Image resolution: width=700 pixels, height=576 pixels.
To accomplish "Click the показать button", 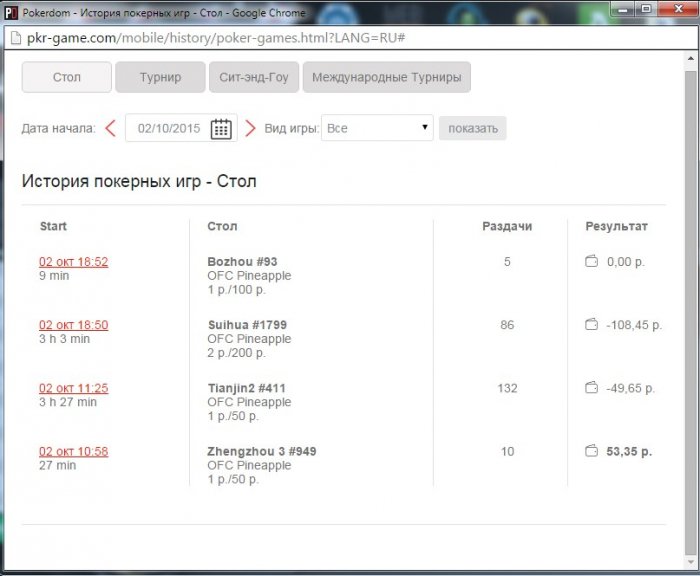I will 473,129.
